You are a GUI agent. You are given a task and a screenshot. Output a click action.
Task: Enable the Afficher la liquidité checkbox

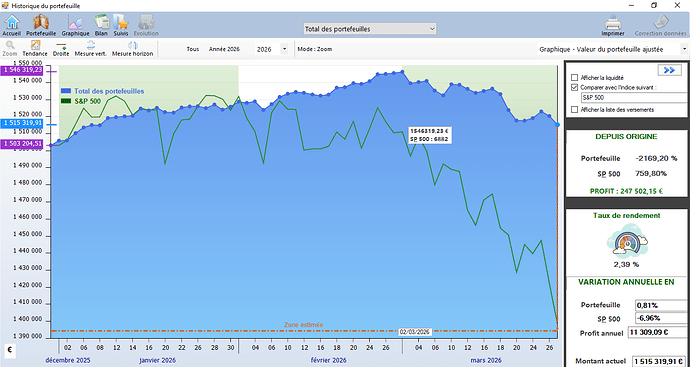(574, 78)
